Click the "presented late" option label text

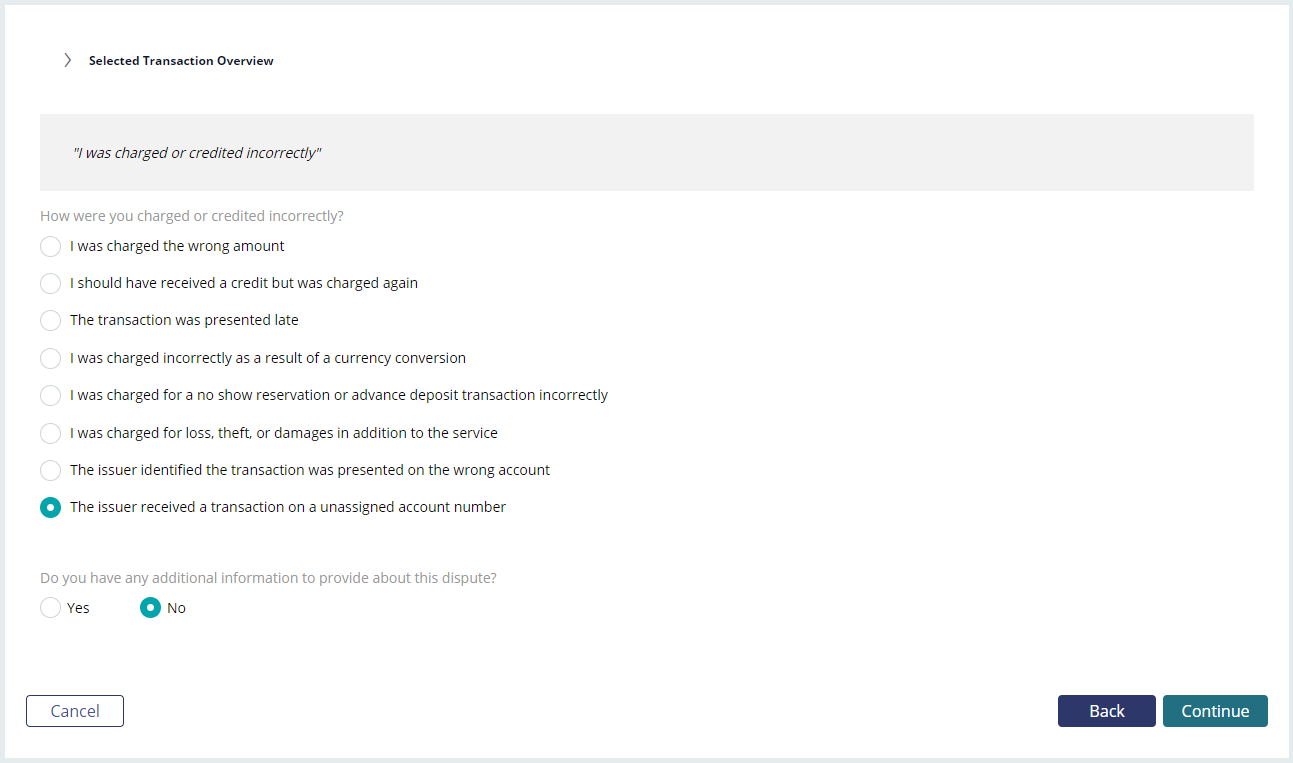pyautogui.click(x=184, y=320)
